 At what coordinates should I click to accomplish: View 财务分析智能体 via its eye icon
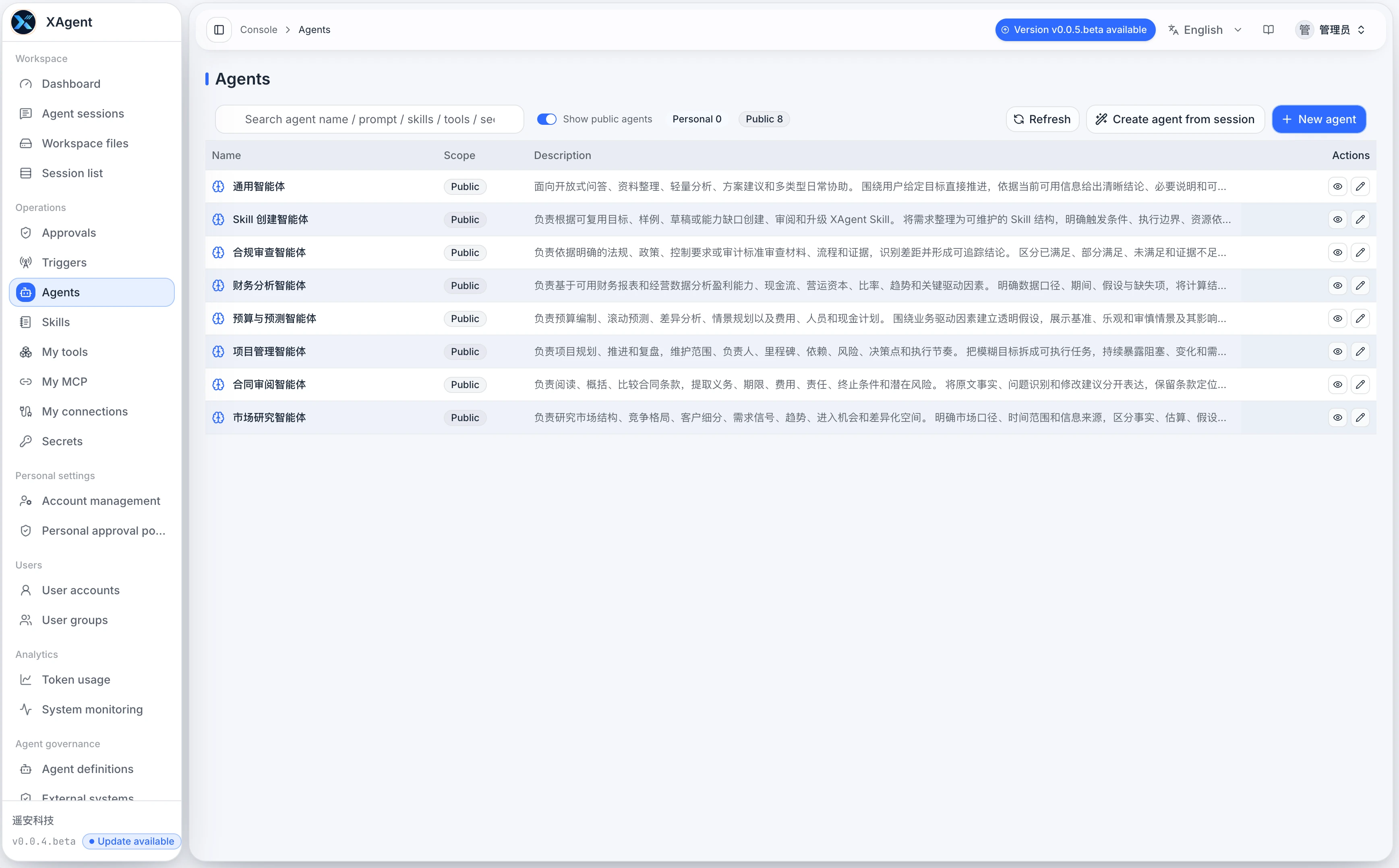[x=1337, y=285]
